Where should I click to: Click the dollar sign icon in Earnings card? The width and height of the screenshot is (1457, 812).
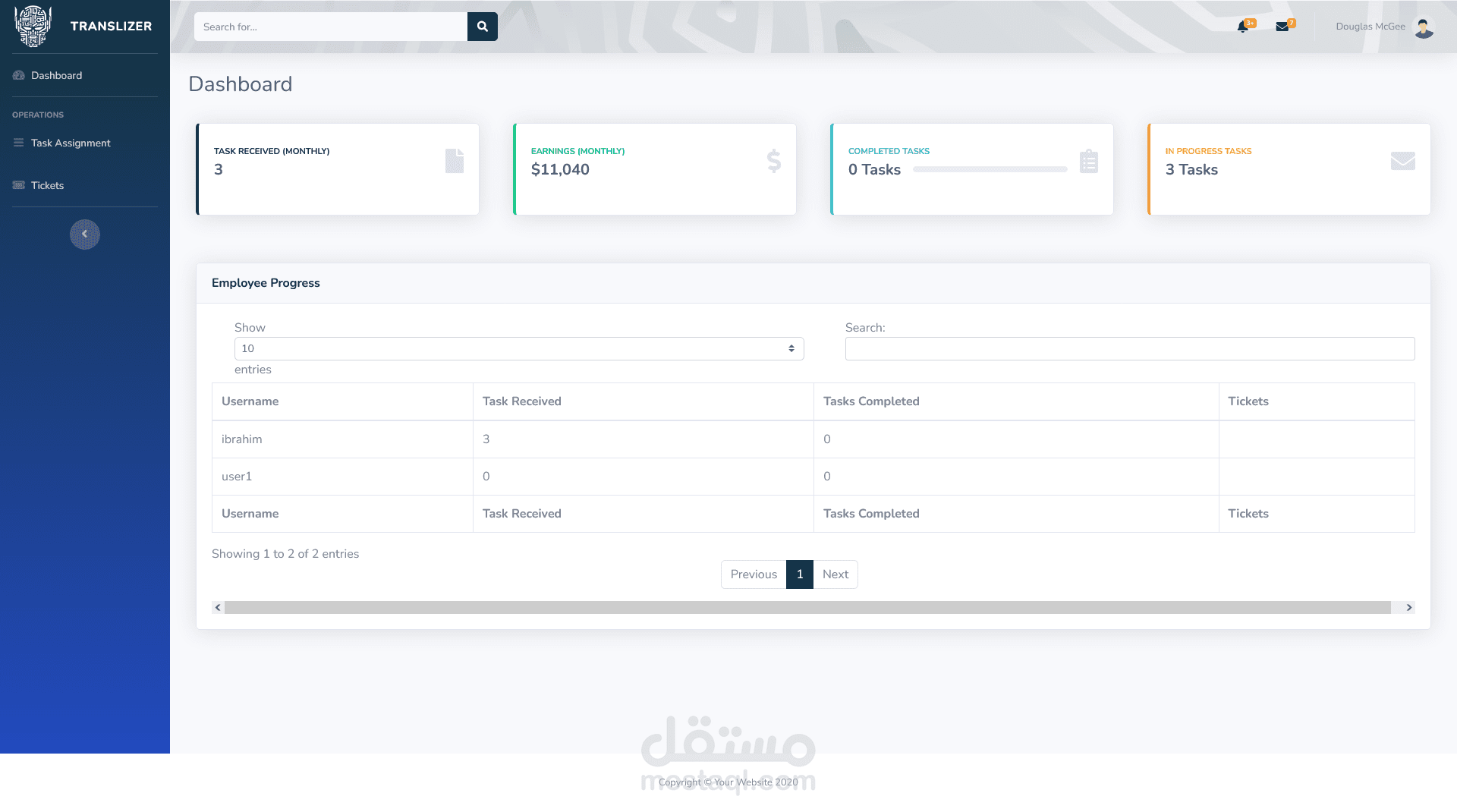pyautogui.click(x=774, y=161)
